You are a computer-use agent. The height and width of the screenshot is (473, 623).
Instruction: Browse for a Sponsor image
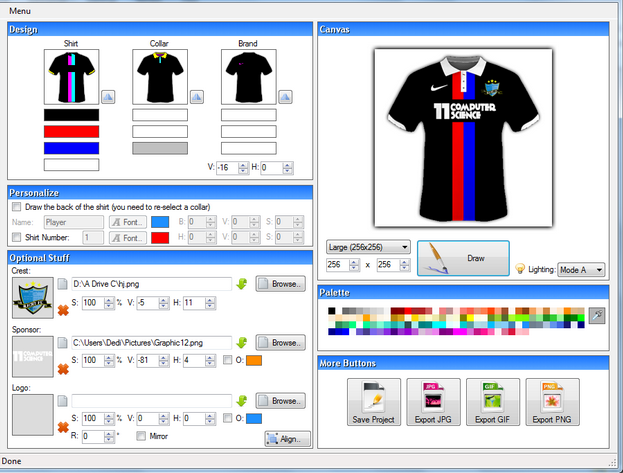click(281, 343)
